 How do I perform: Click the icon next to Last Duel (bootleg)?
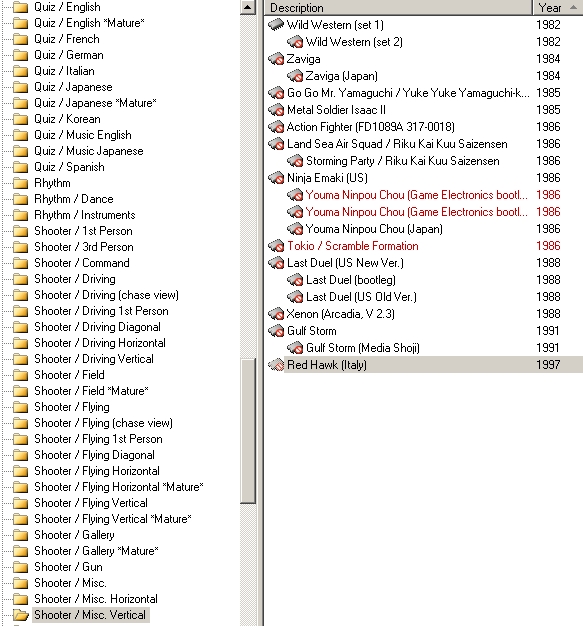tap(295, 280)
